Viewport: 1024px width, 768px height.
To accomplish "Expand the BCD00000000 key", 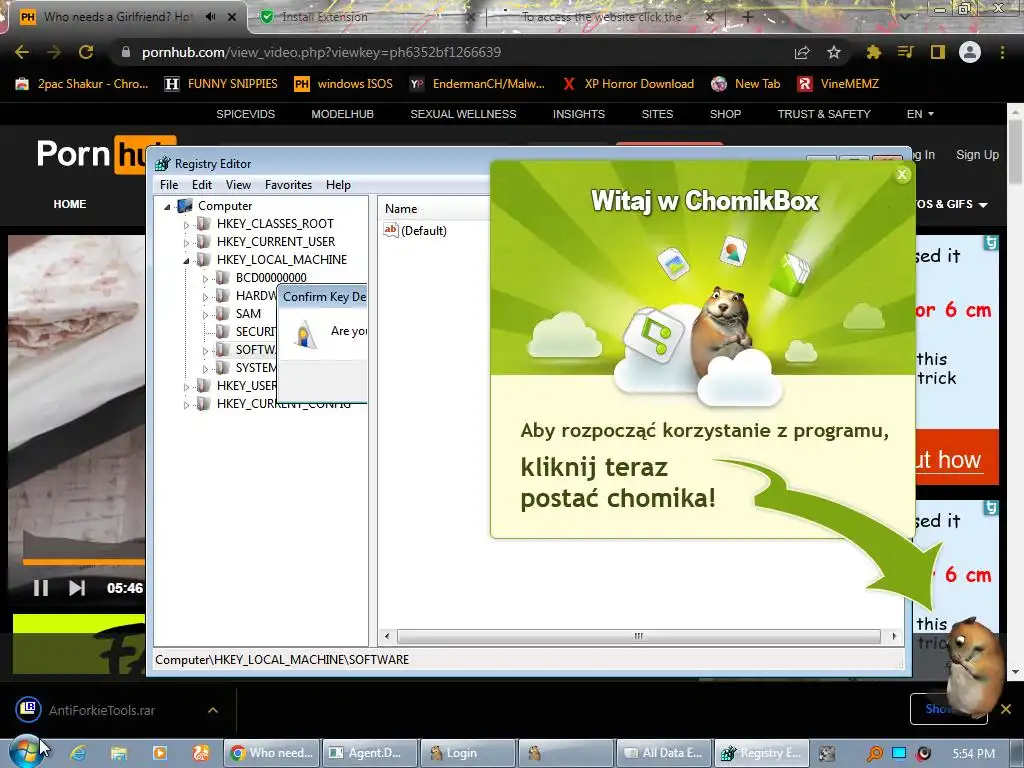I will [205, 278].
